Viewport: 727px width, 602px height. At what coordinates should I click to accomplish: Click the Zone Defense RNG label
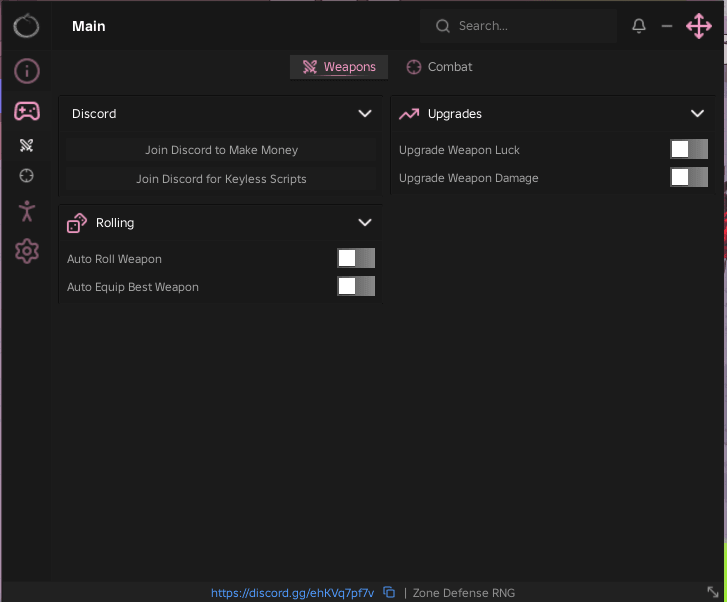pyautogui.click(x=464, y=593)
